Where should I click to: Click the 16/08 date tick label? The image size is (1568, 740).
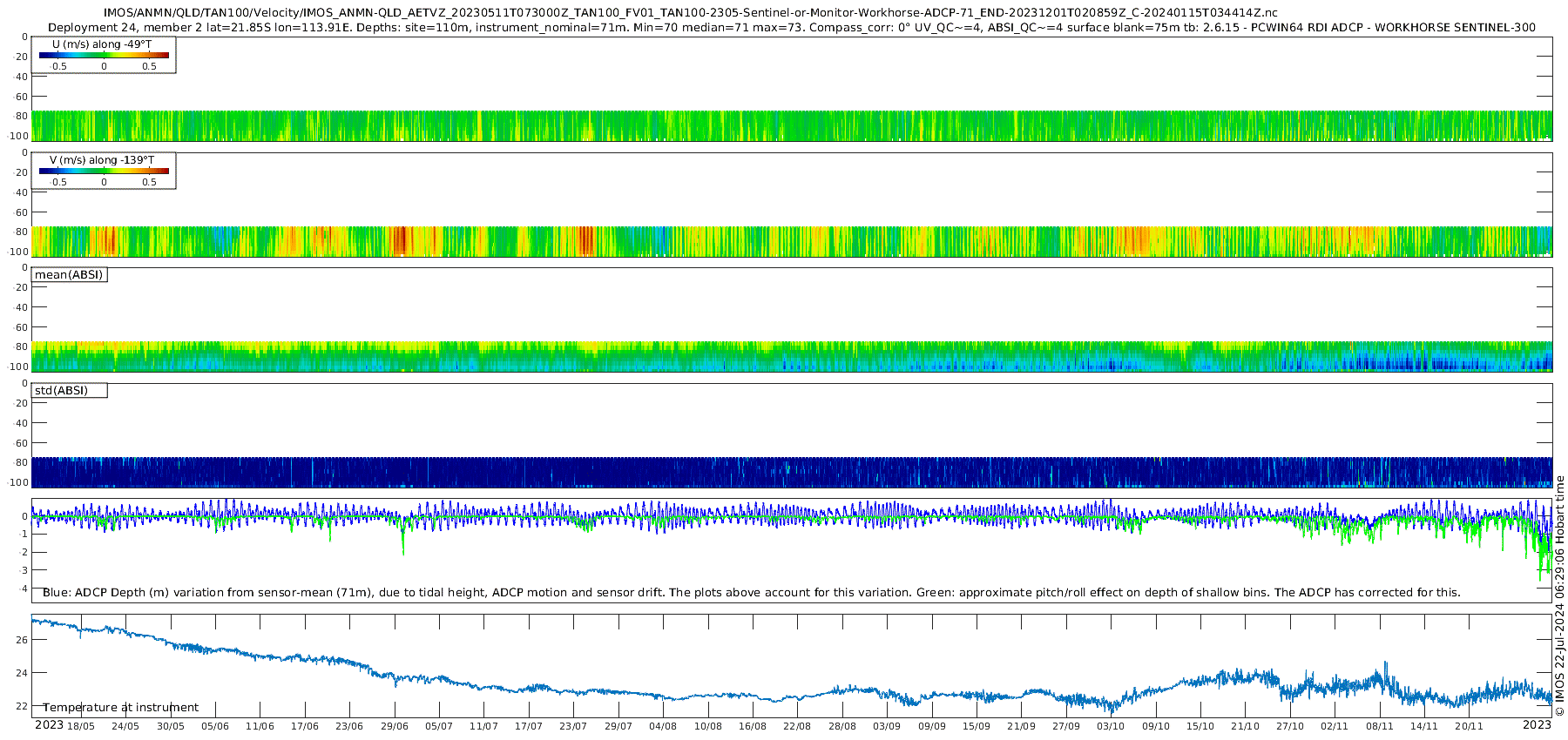753,726
